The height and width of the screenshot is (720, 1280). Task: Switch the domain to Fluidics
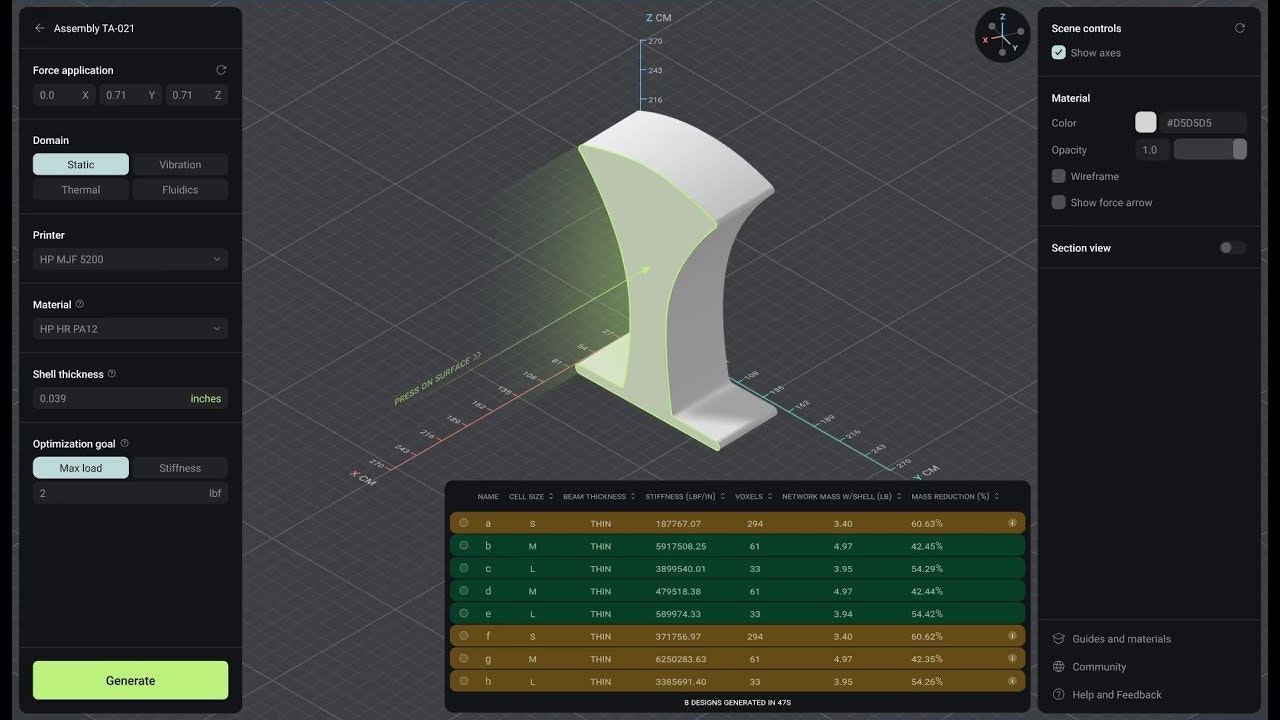tap(180, 189)
